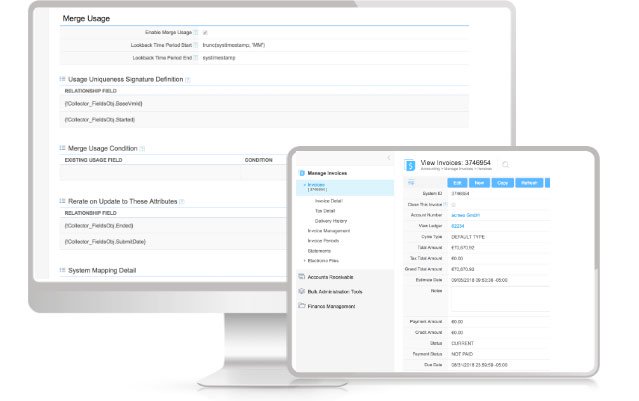Open Invoice Detail in the tablet sidebar
Viewport: 639px width, 401px height.
[x=328, y=201]
